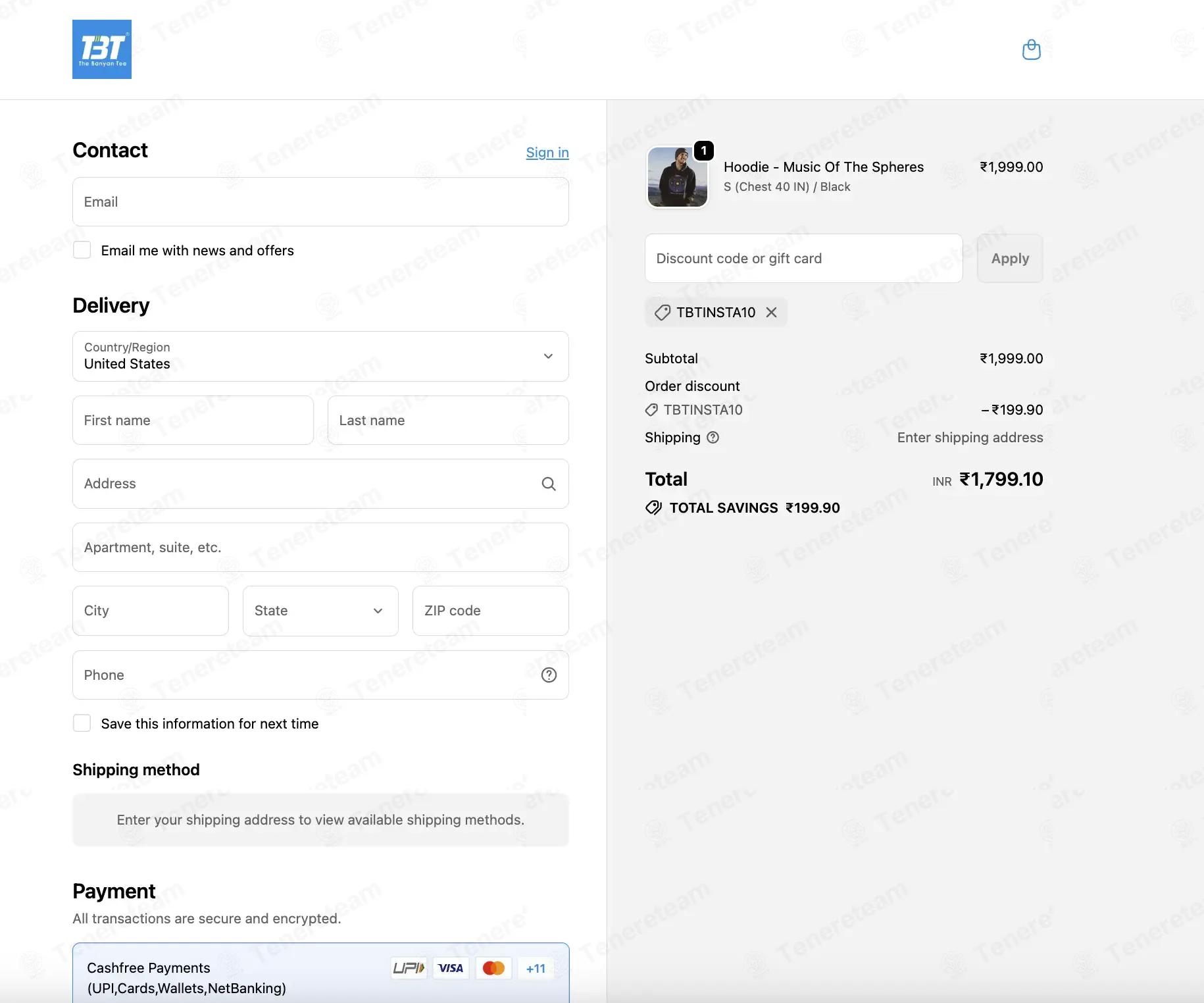1204x1003 pixels.
Task: Click the address search magnifier icon
Action: coord(549,484)
